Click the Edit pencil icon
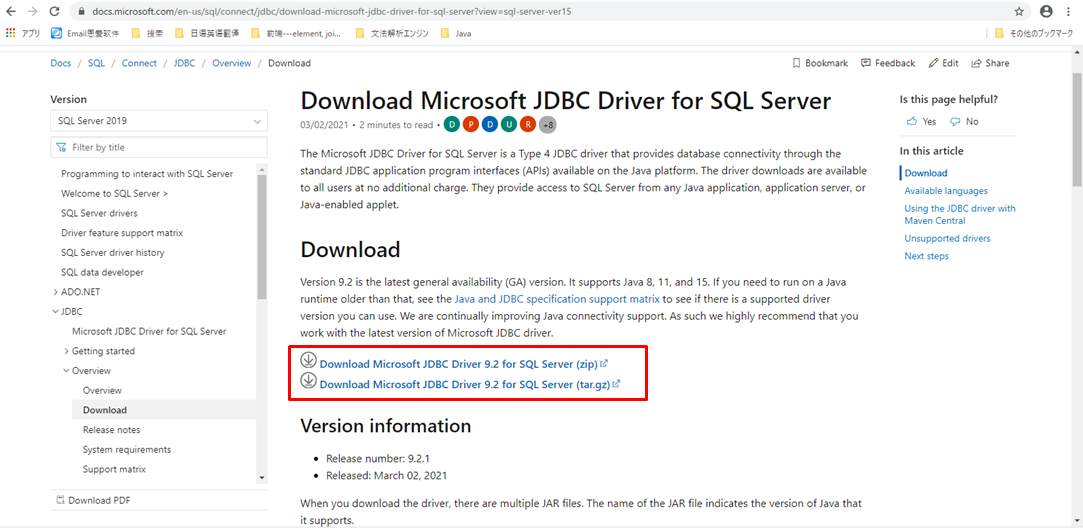The width and height of the screenshot is (1083, 531). coord(934,63)
